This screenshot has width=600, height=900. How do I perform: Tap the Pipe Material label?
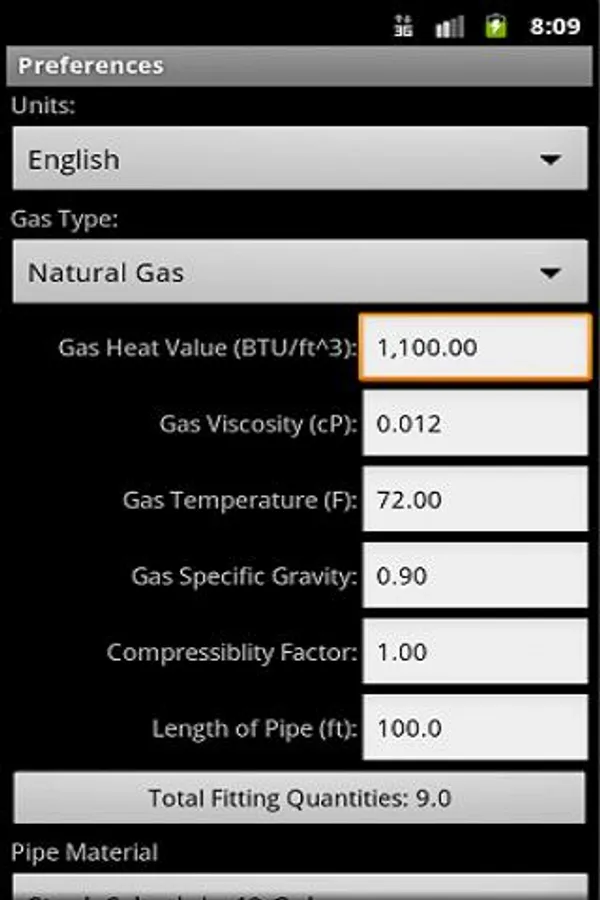(x=84, y=852)
